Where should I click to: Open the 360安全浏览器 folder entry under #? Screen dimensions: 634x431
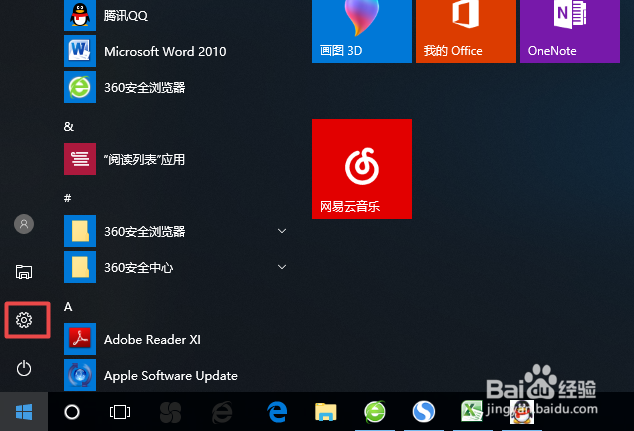178,231
